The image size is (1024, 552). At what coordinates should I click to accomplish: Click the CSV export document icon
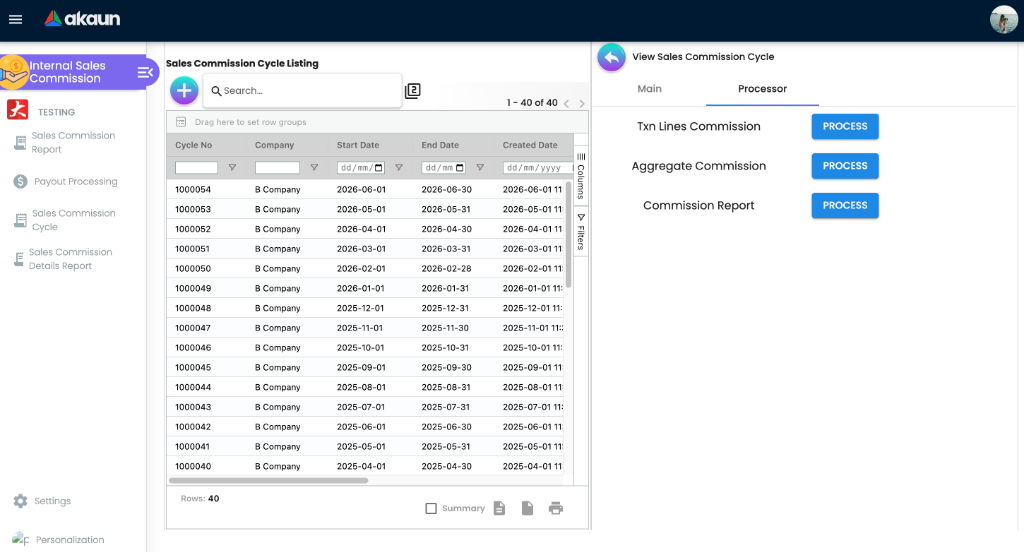click(500, 508)
